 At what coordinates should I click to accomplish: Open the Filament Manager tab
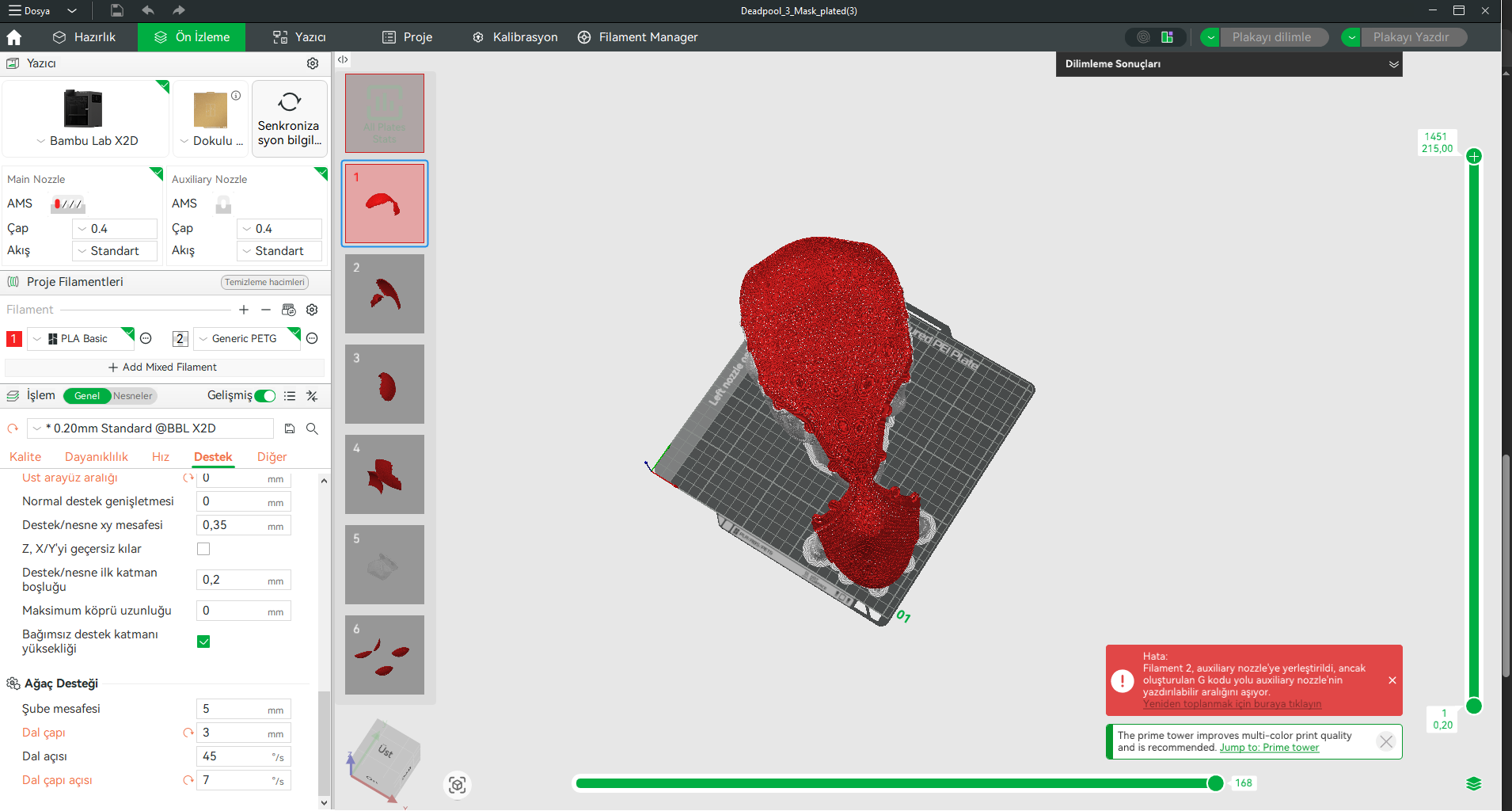tap(637, 37)
